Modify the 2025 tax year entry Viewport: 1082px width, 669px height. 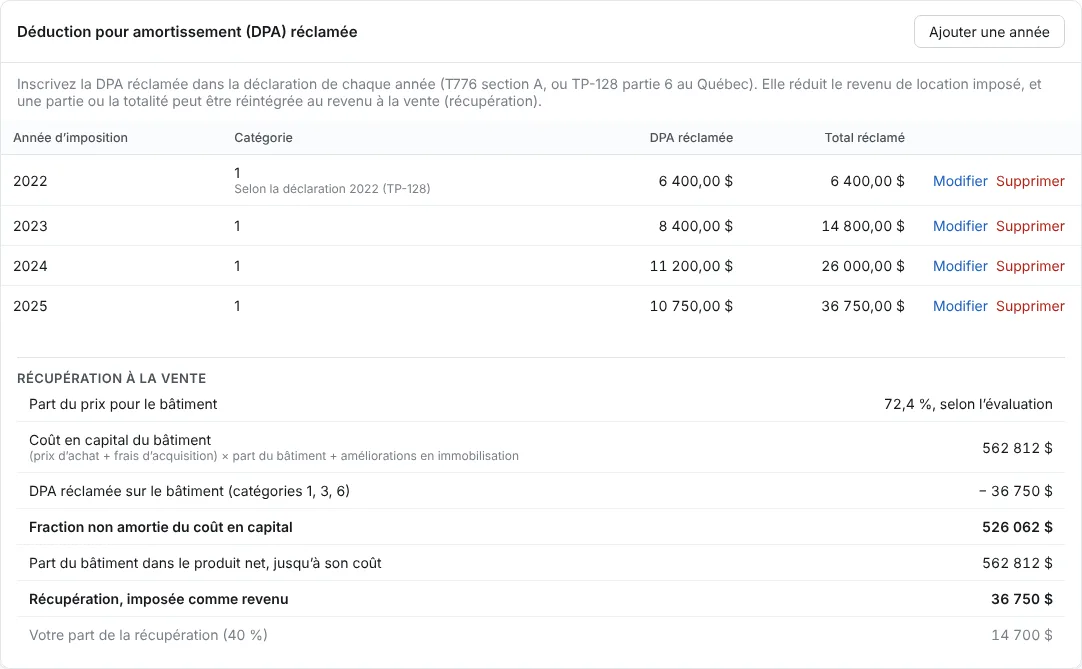click(960, 306)
